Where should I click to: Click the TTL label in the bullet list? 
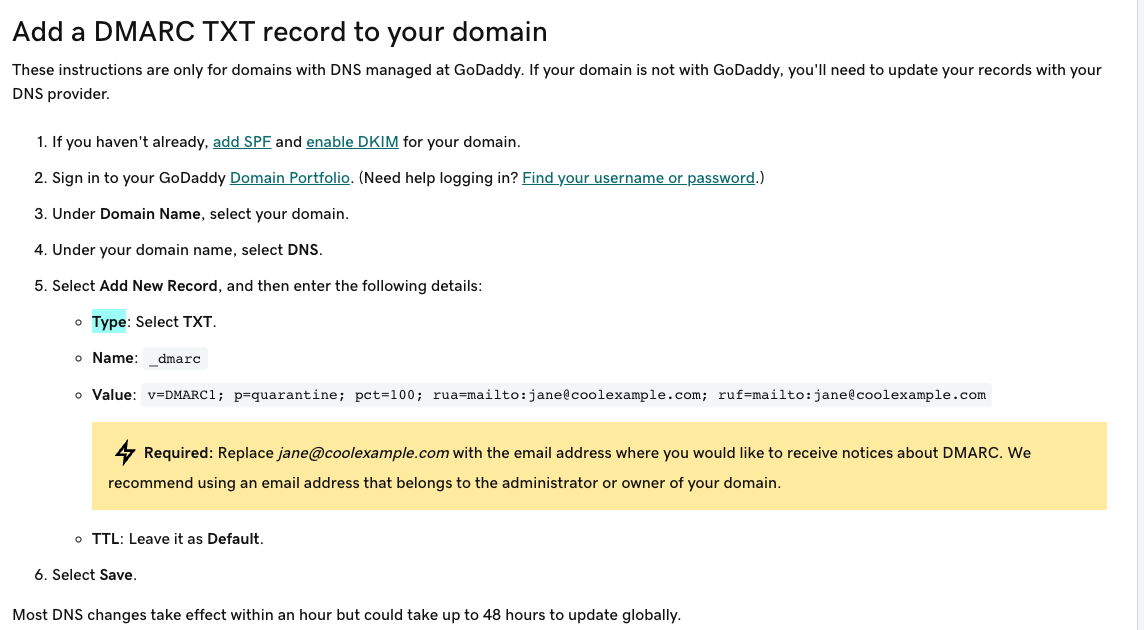pyautogui.click(x=106, y=539)
